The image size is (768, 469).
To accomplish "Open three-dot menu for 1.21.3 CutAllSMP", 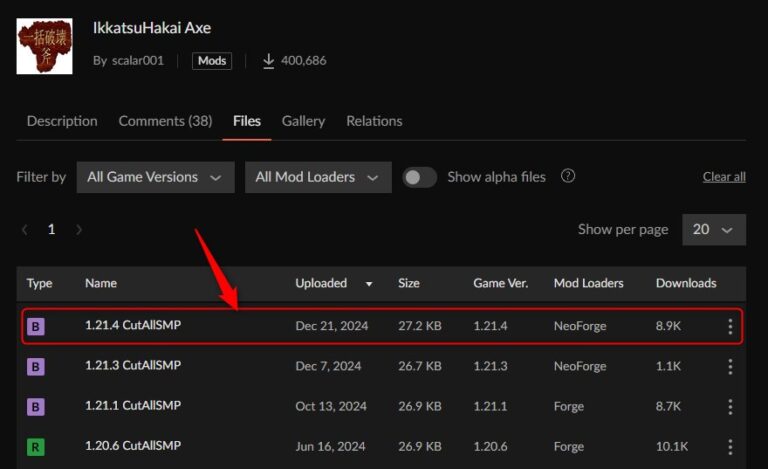I will (730, 367).
